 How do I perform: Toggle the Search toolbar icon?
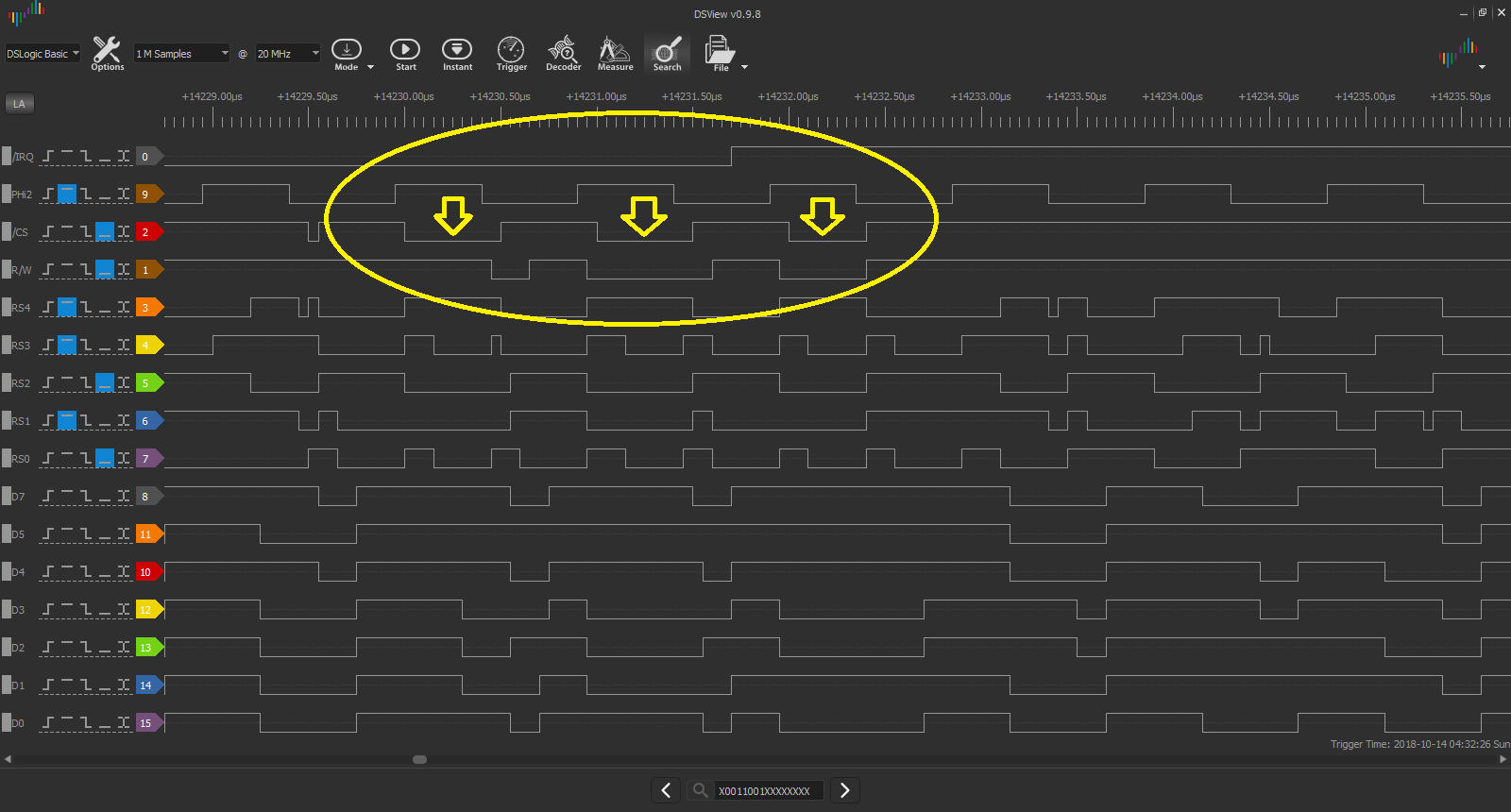tap(667, 53)
